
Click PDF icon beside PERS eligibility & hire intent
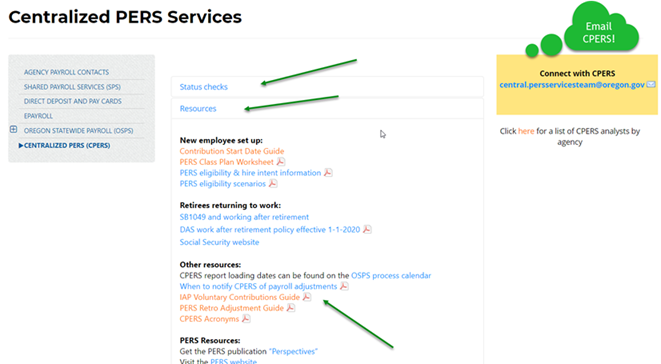(x=328, y=173)
